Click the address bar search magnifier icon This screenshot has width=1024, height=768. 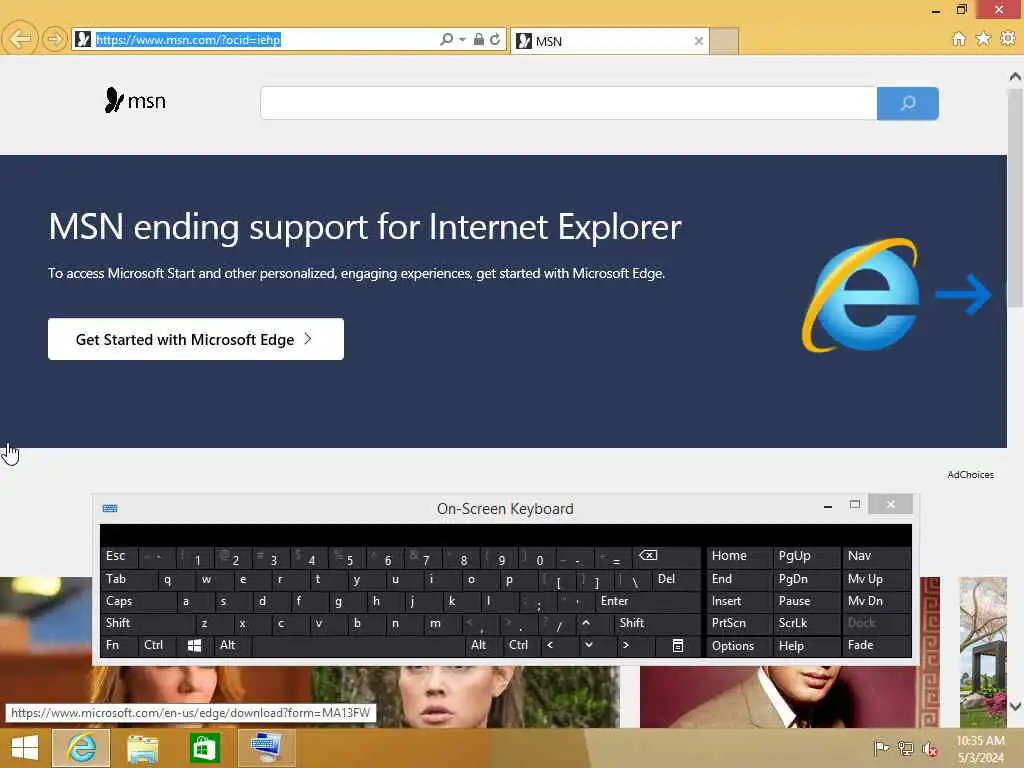tap(446, 39)
